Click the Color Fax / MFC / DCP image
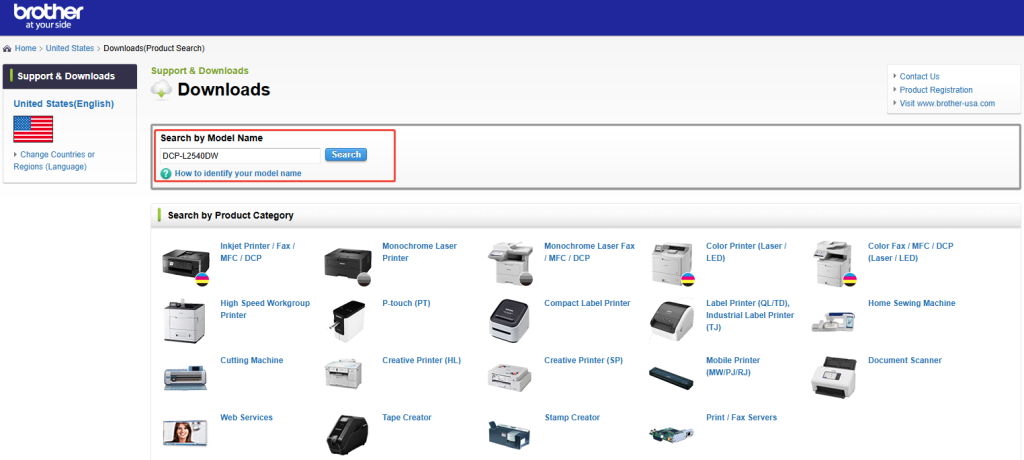Image resolution: width=1024 pixels, height=460 pixels. pyautogui.click(x=834, y=263)
